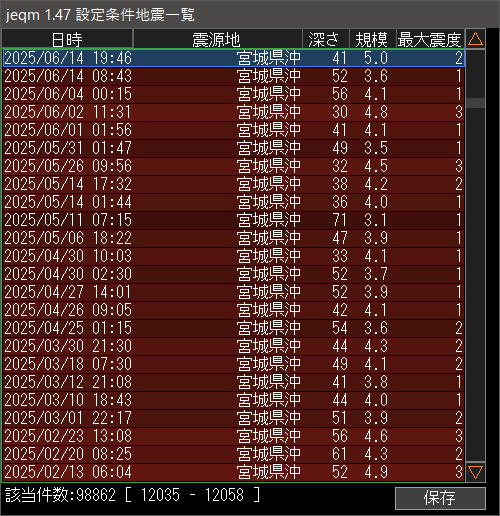This screenshot has width=500, height=516.
Task: Click the scrollbar thumb in the list
Action: click(x=475, y=103)
